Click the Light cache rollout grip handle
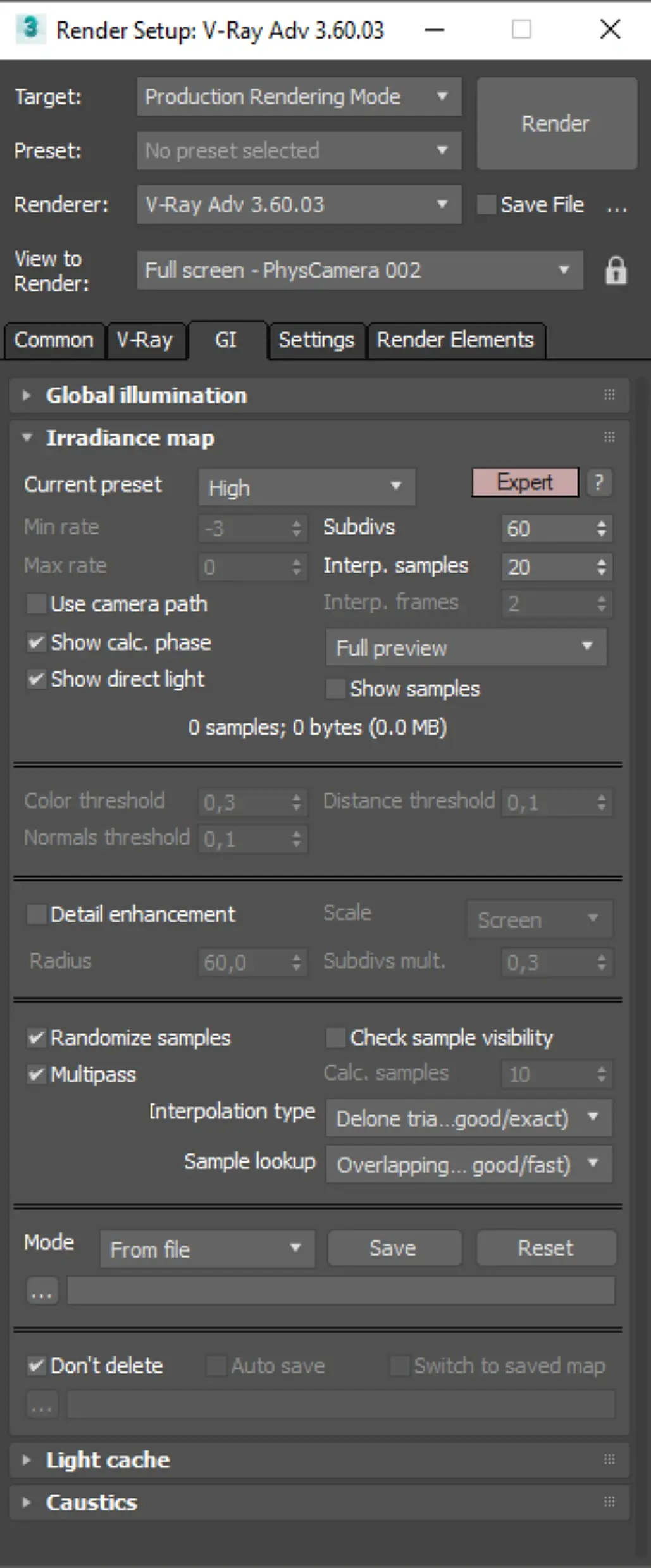 pyautogui.click(x=609, y=1459)
